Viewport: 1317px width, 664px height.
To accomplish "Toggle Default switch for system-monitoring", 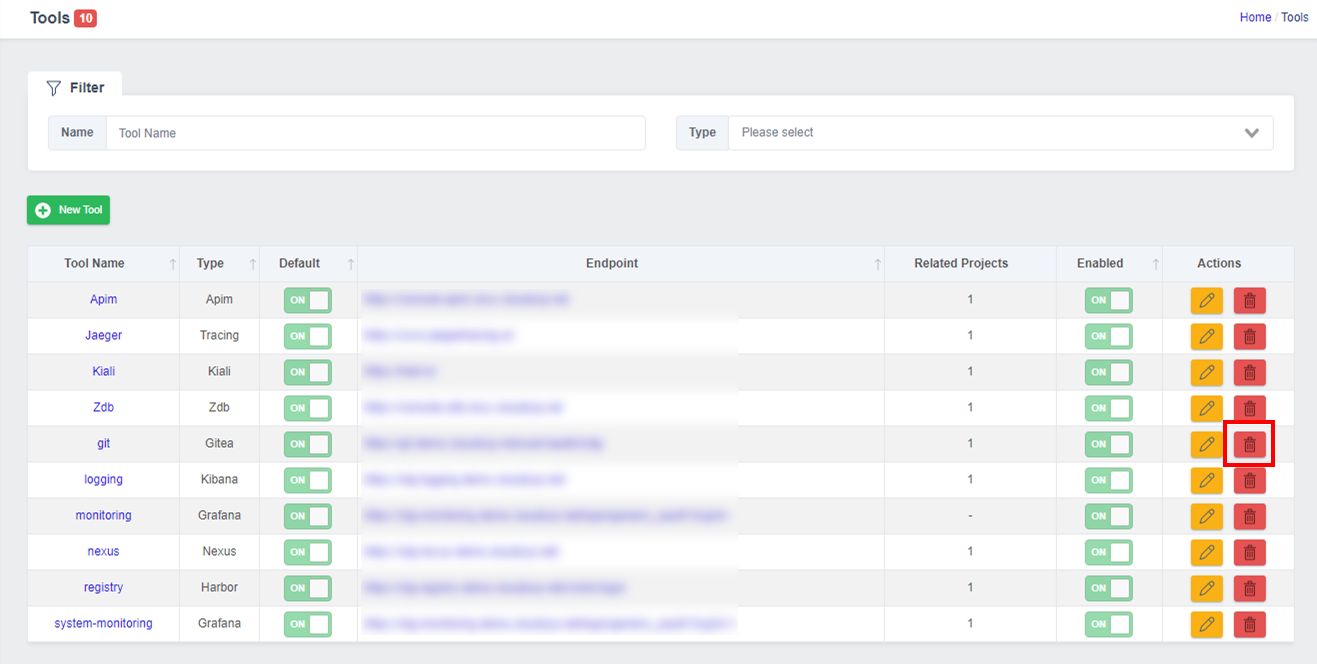I will point(308,624).
